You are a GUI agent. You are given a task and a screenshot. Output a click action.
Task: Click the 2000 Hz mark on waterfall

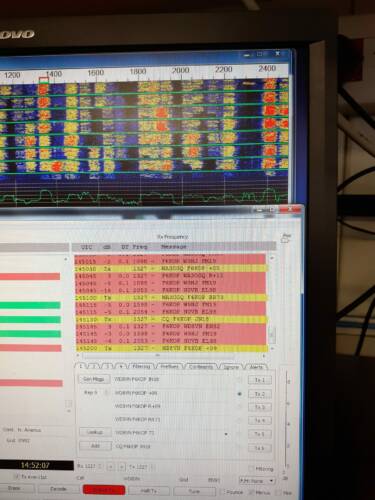pyautogui.click(x=180, y=70)
